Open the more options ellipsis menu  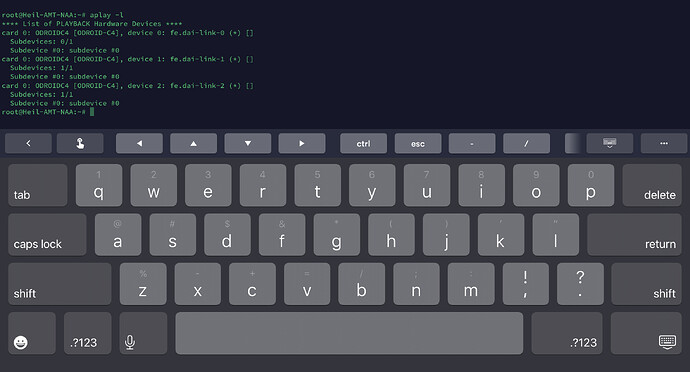coord(664,144)
